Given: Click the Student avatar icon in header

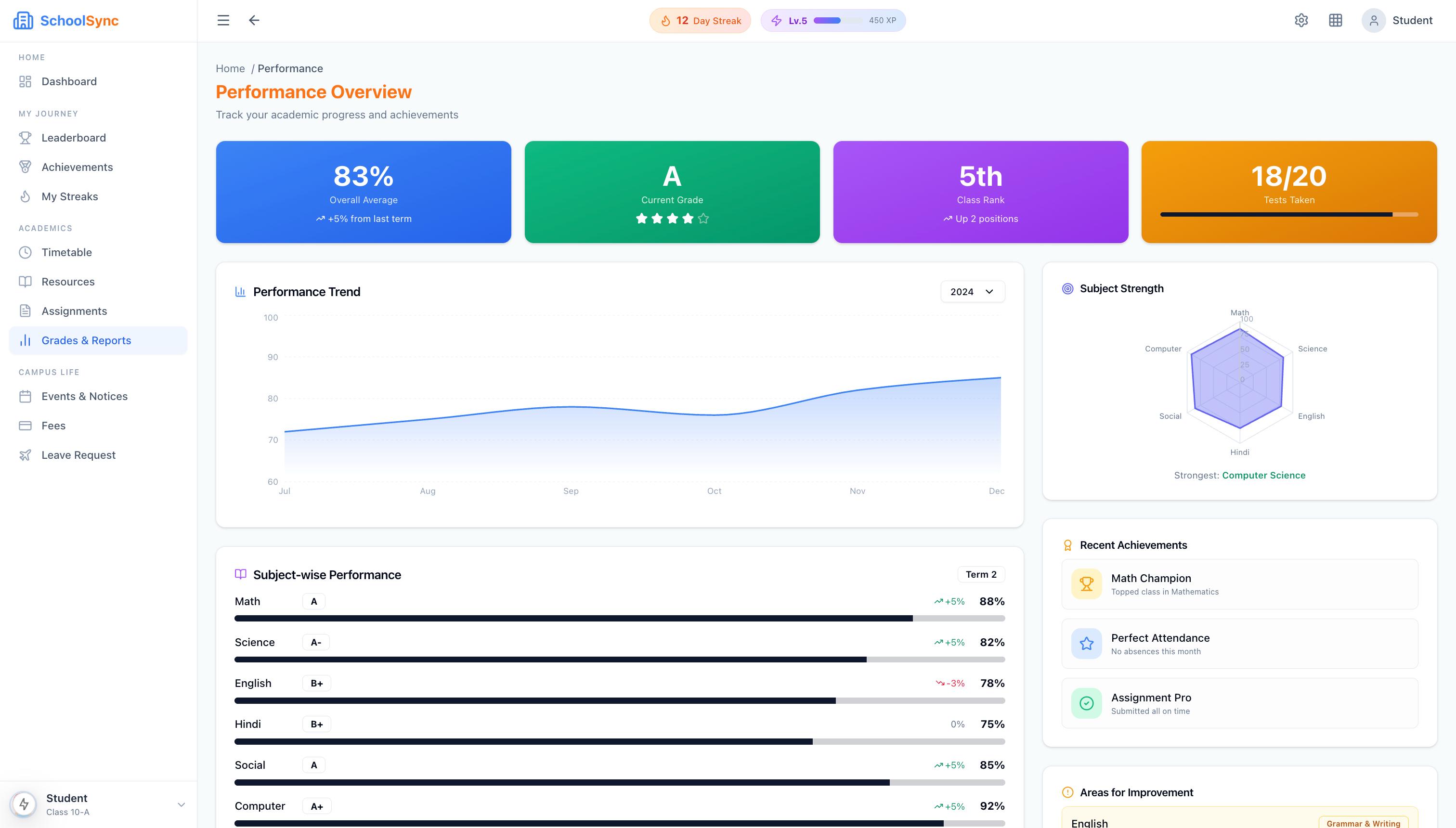Looking at the screenshot, I should 1374,21.
